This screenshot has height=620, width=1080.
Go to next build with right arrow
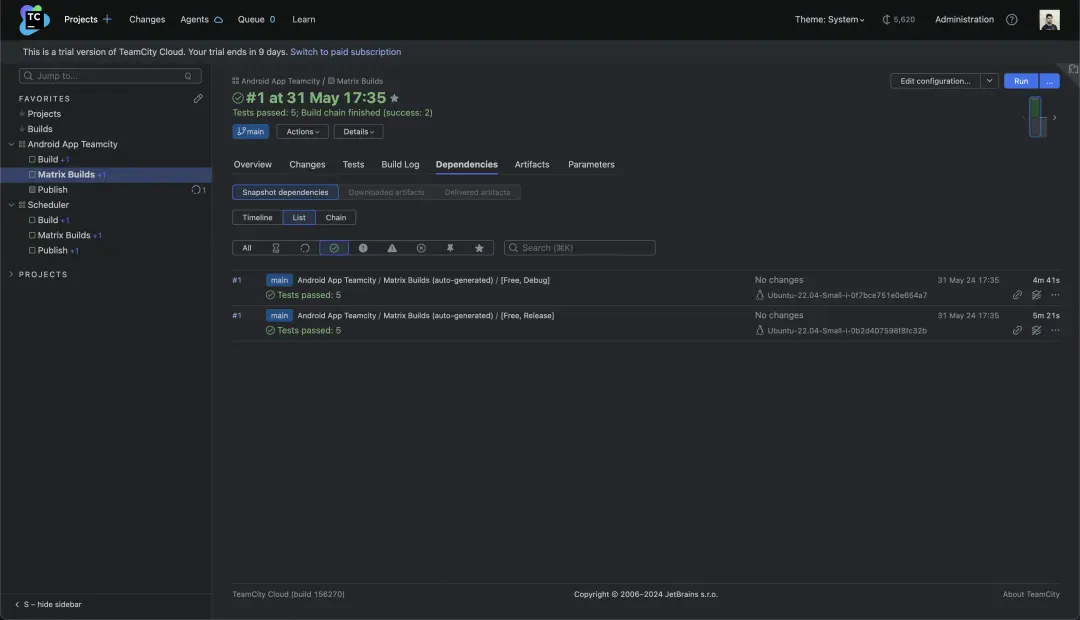click(x=1054, y=118)
